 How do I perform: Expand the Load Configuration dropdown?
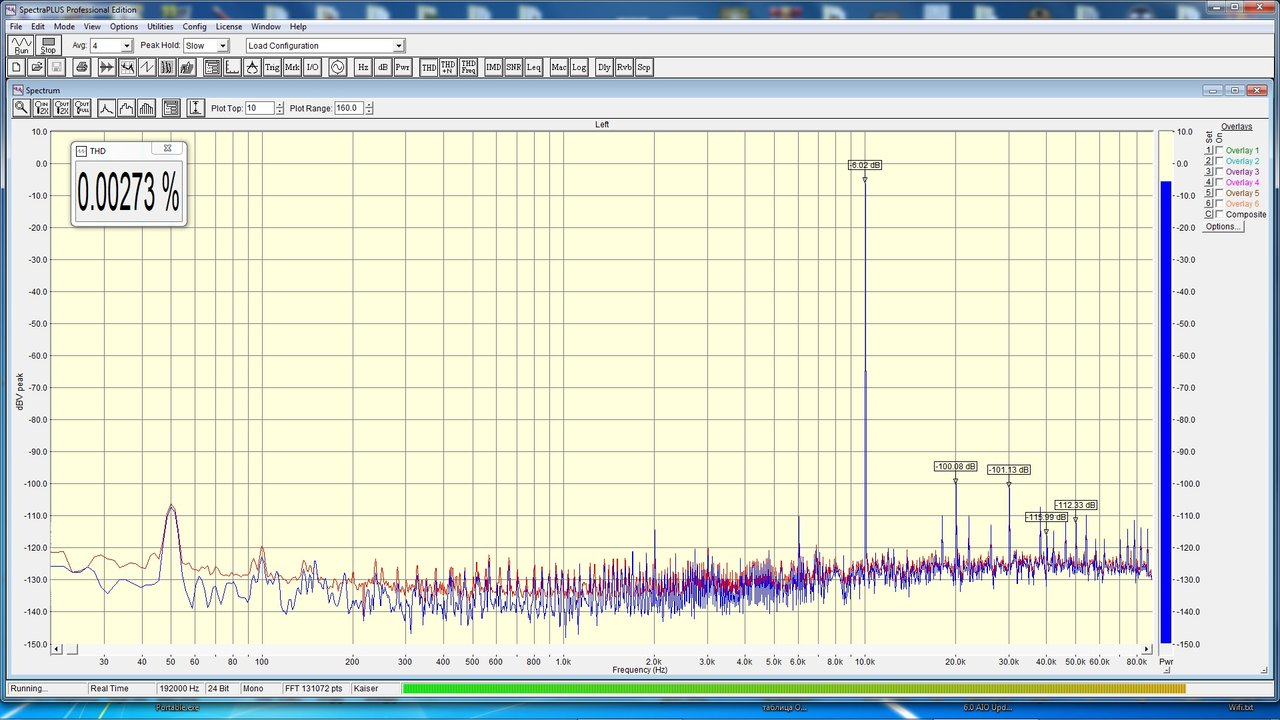pos(398,46)
